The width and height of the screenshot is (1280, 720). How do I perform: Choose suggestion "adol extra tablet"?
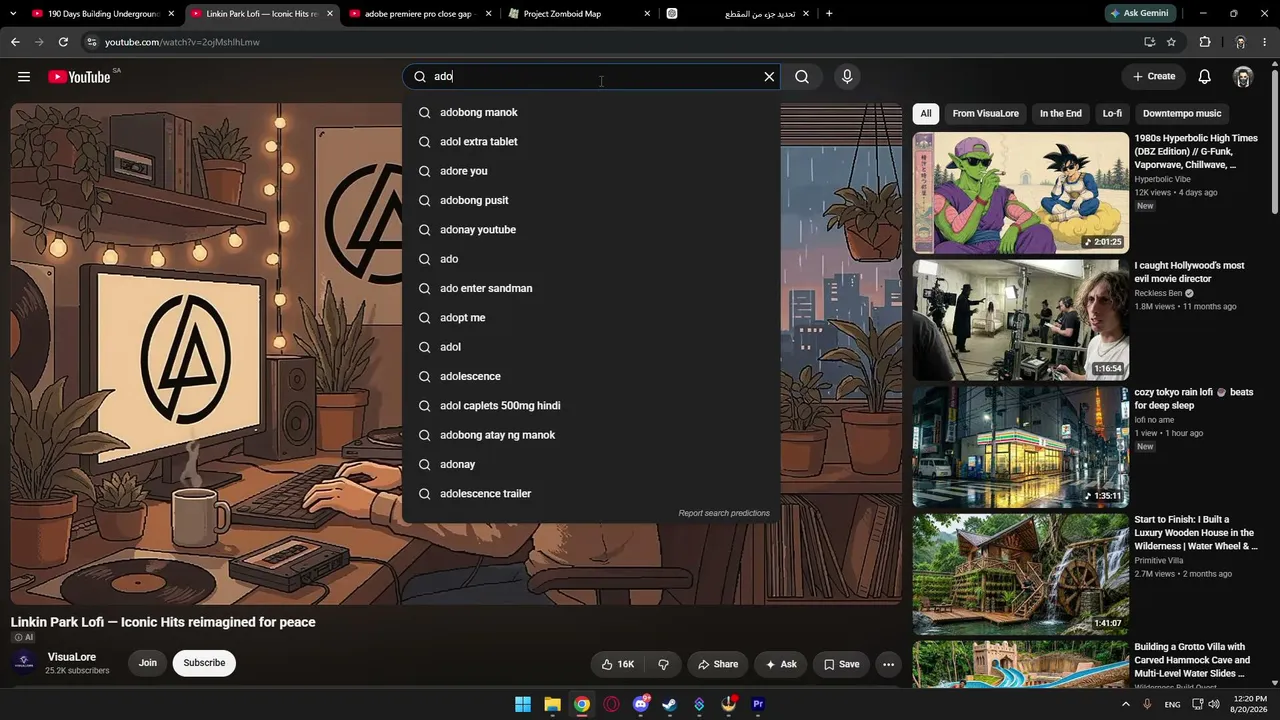coord(591,142)
